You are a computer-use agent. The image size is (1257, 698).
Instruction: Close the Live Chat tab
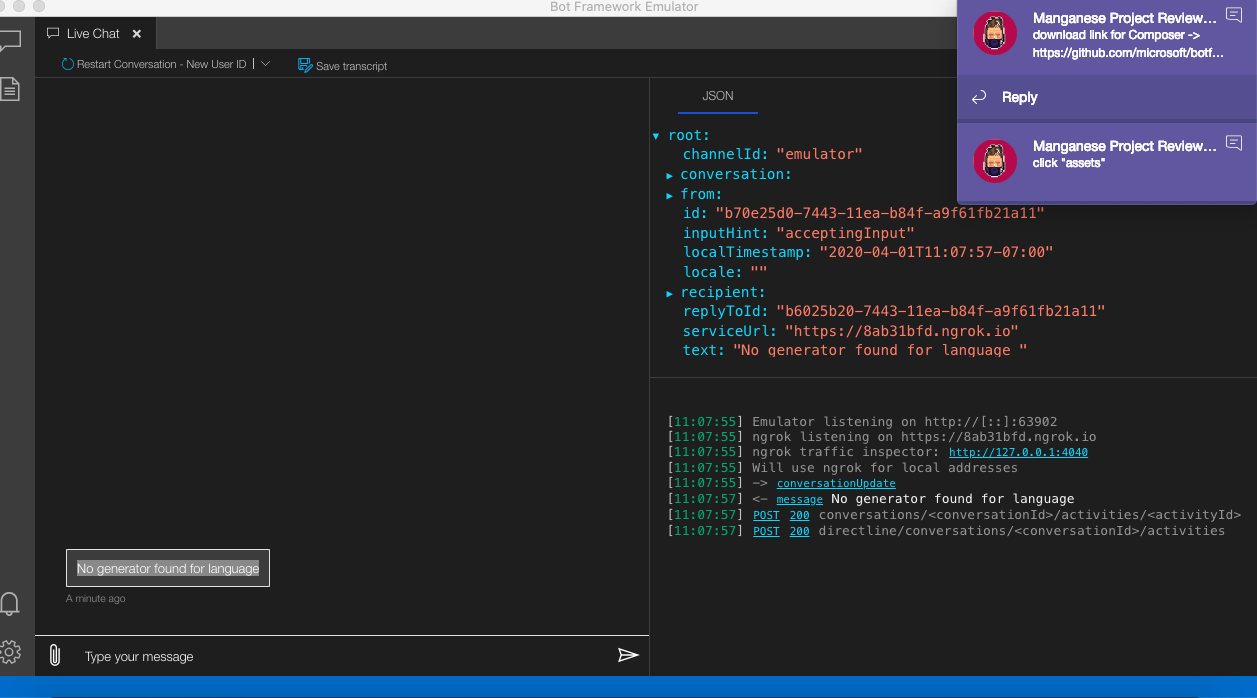coord(137,34)
